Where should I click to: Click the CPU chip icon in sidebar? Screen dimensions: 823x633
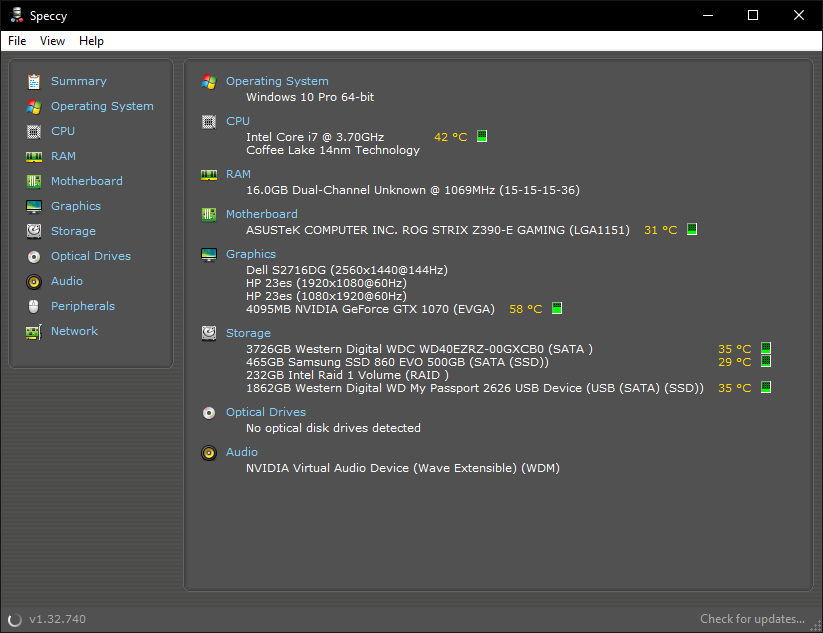point(34,131)
